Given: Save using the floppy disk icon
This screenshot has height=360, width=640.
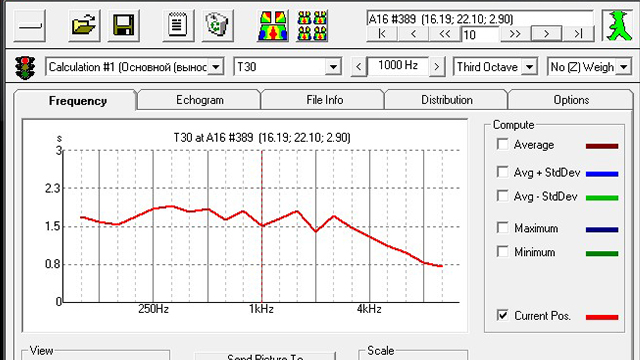Looking at the screenshot, I should [124, 25].
